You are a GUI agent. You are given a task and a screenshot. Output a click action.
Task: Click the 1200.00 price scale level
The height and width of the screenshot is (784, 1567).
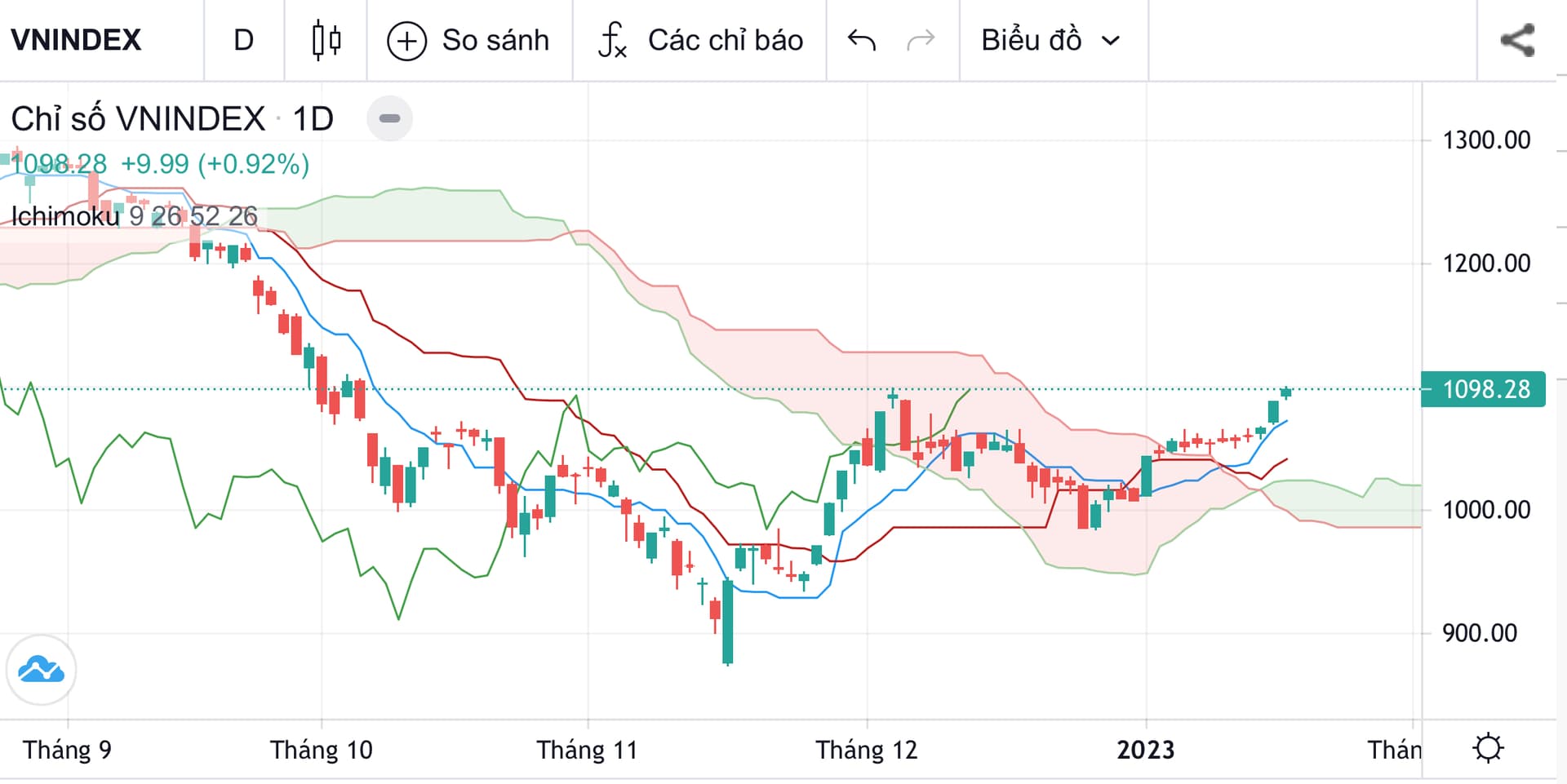(1486, 264)
